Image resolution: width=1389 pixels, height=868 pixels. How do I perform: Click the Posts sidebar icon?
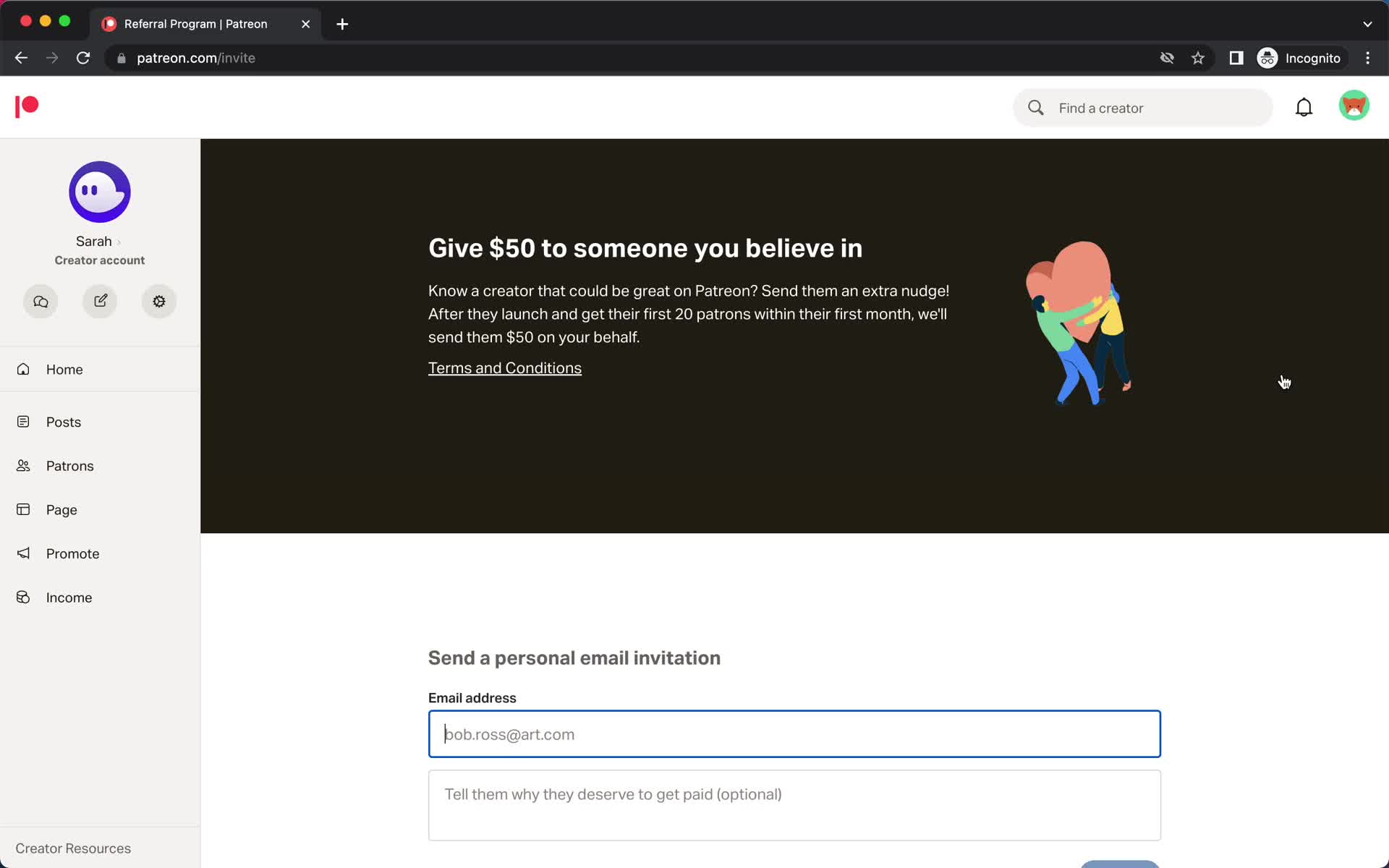[x=24, y=421]
